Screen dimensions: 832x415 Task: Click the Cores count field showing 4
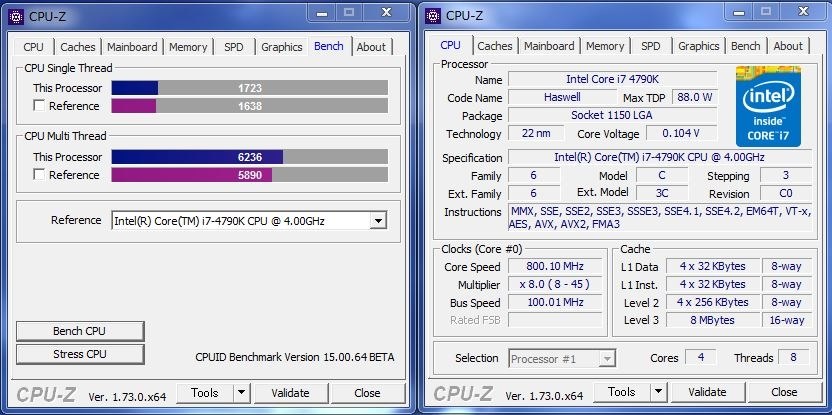pos(700,357)
